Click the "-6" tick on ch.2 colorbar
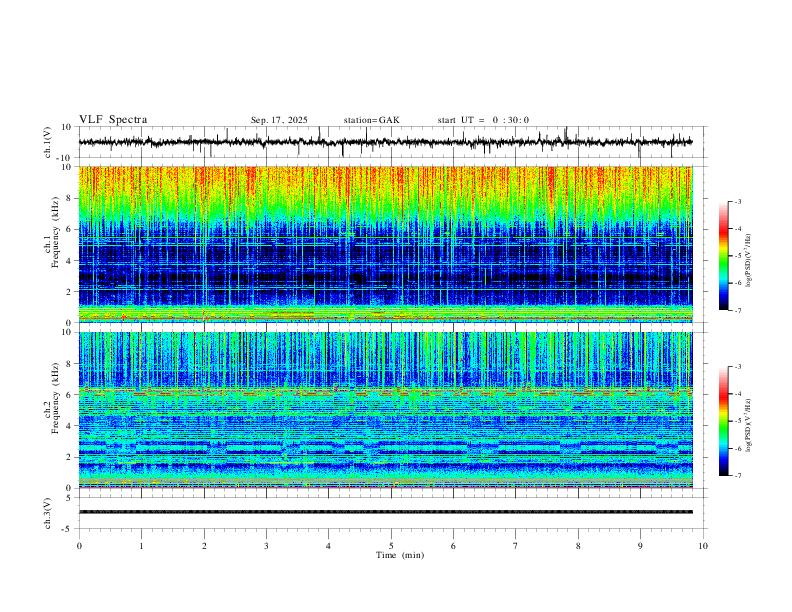The width and height of the screenshot is (792, 612). [737, 448]
